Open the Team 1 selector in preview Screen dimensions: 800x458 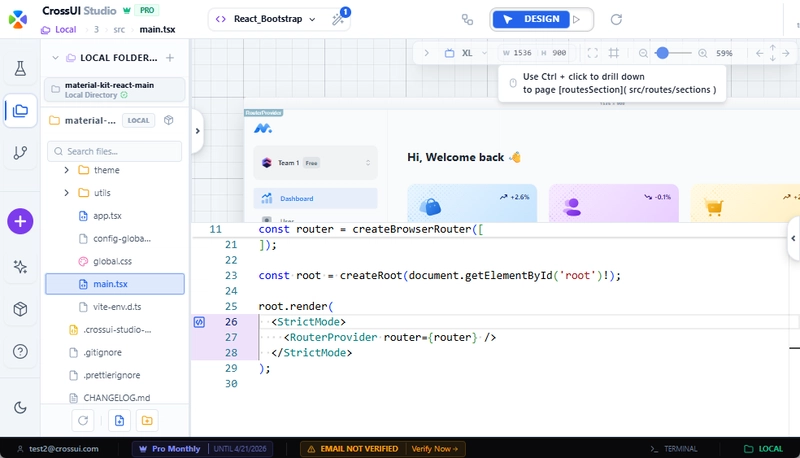coord(315,163)
